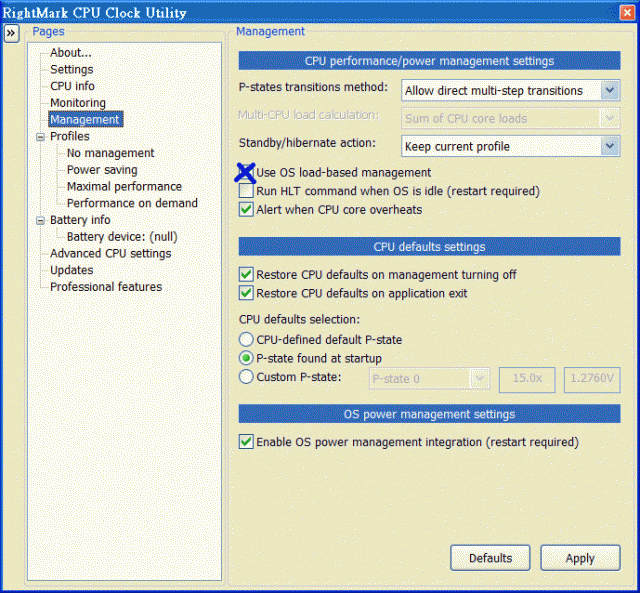This screenshot has height=593, width=640.
Task: Open the Power saving profile
Action: pos(102,170)
